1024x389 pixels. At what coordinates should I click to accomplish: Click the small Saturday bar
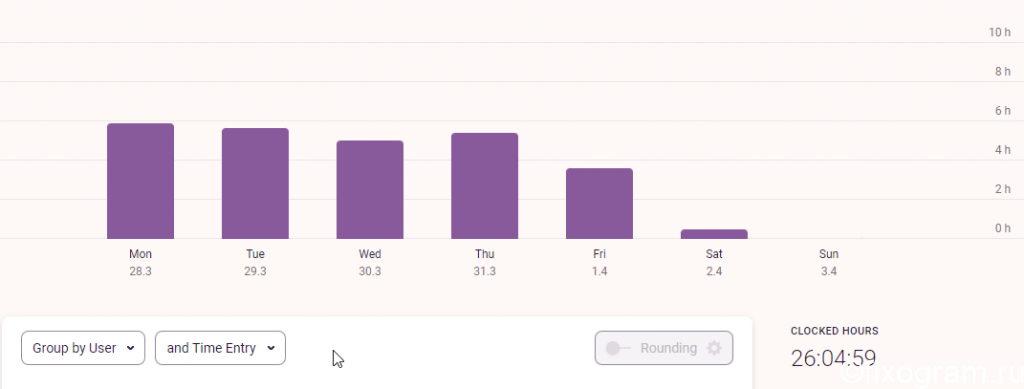pyautogui.click(x=714, y=234)
